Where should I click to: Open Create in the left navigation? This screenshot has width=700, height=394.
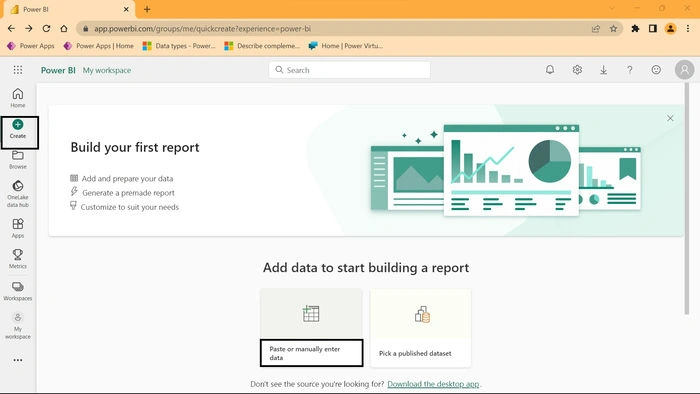pyautogui.click(x=18, y=129)
